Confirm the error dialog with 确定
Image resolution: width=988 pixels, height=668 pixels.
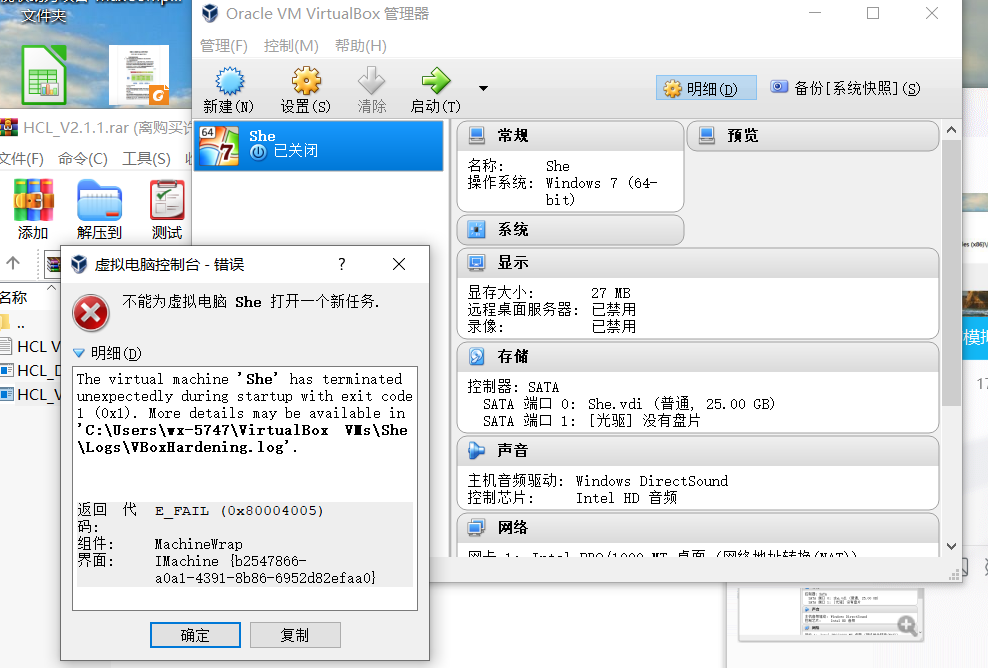(195, 635)
